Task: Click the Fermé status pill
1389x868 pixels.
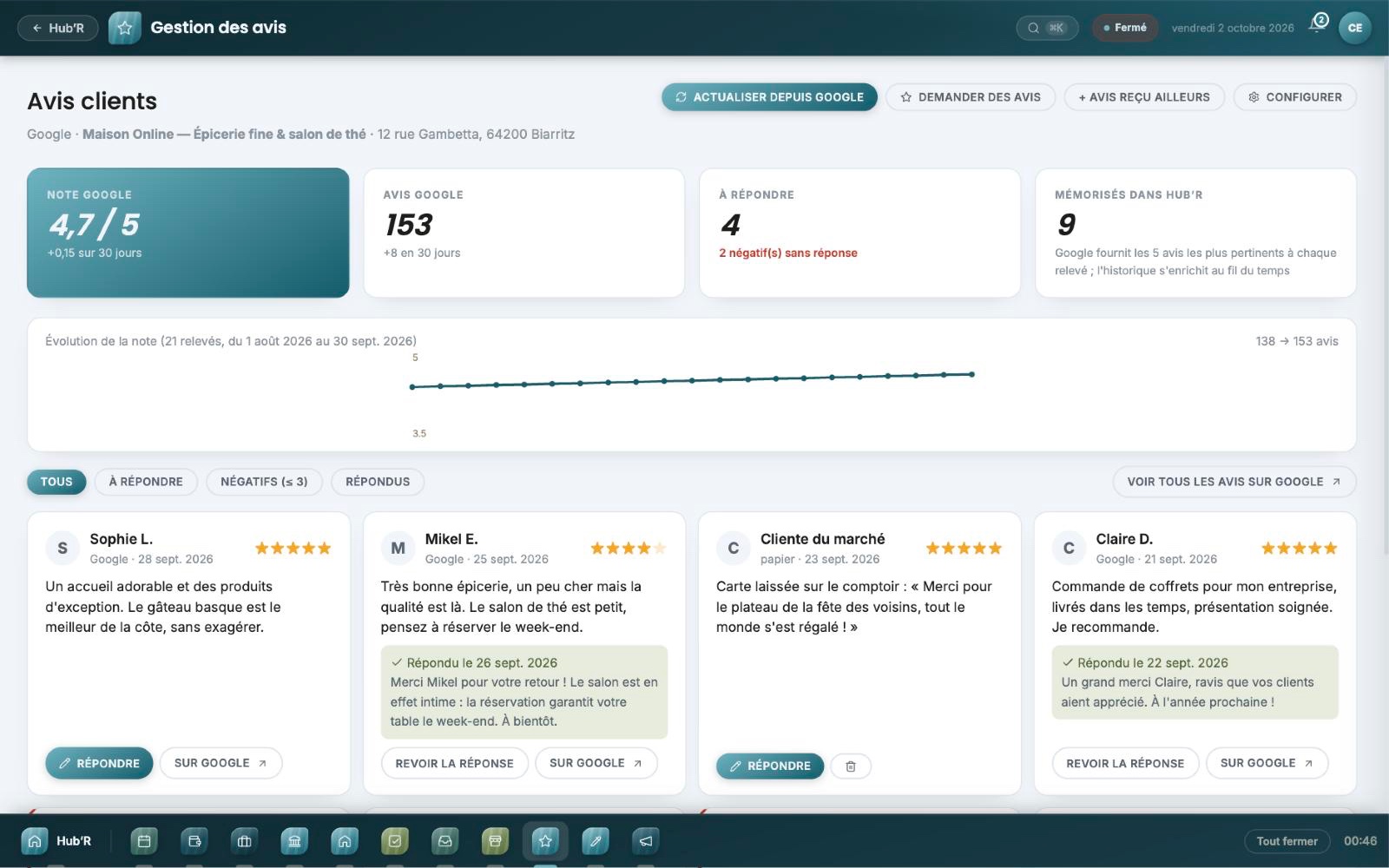Action: (1125, 28)
